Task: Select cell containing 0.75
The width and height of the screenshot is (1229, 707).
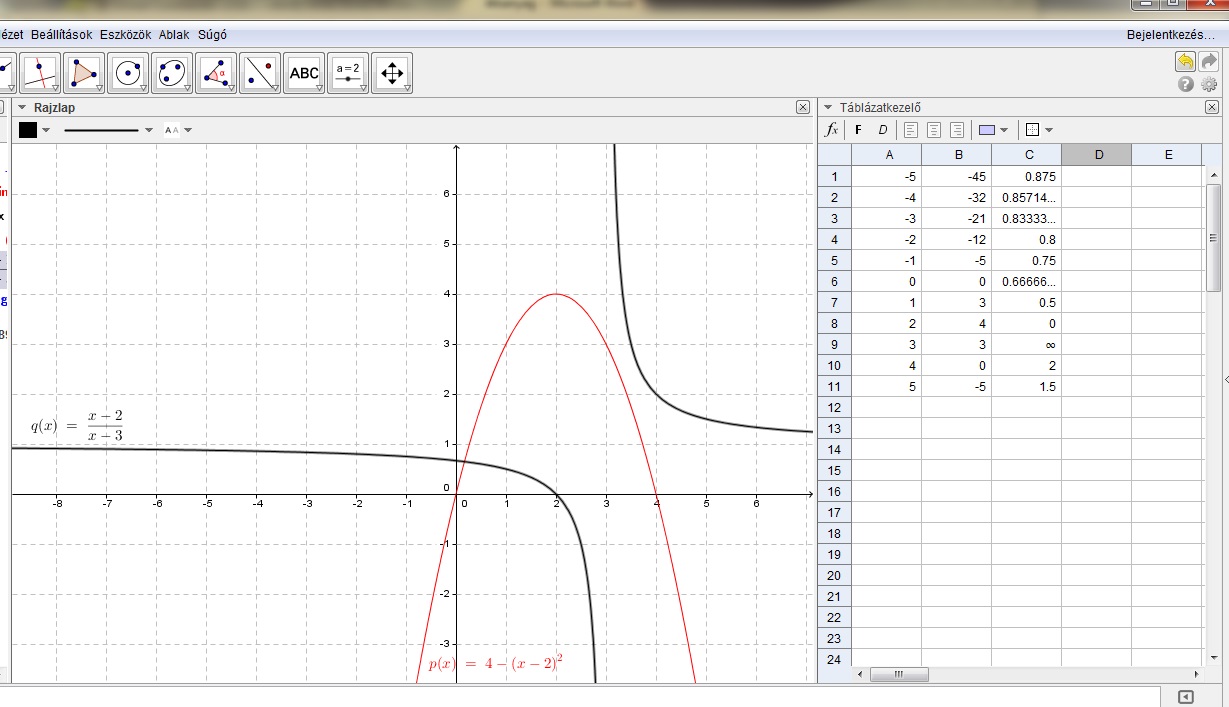Action: click(x=1027, y=260)
